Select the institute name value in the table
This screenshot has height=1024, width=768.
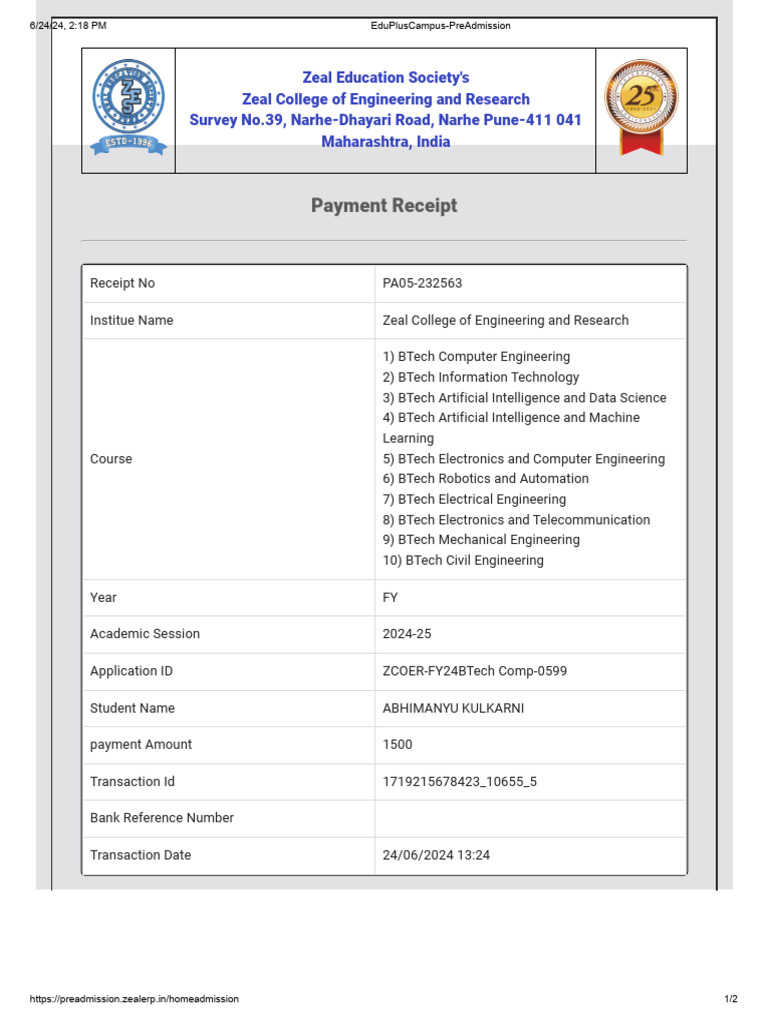pyautogui.click(x=505, y=321)
